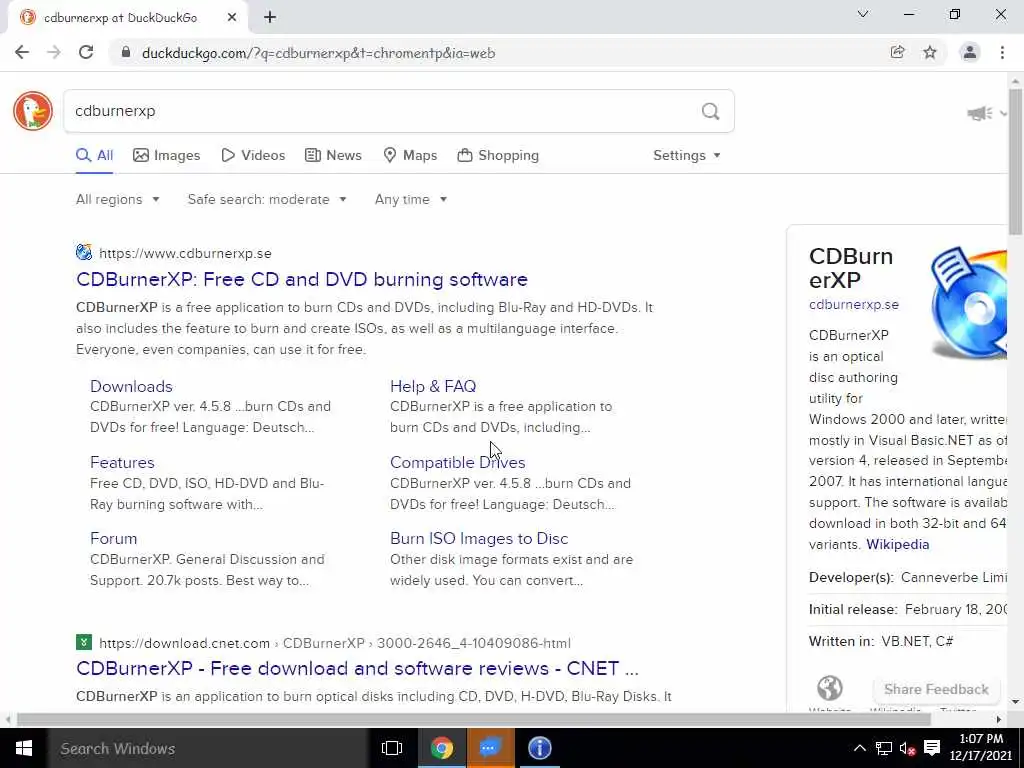The height and width of the screenshot is (768, 1024).
Task: Click the Website globe icon in info panel
Action: pyautogui.click(x=829, y=688)
